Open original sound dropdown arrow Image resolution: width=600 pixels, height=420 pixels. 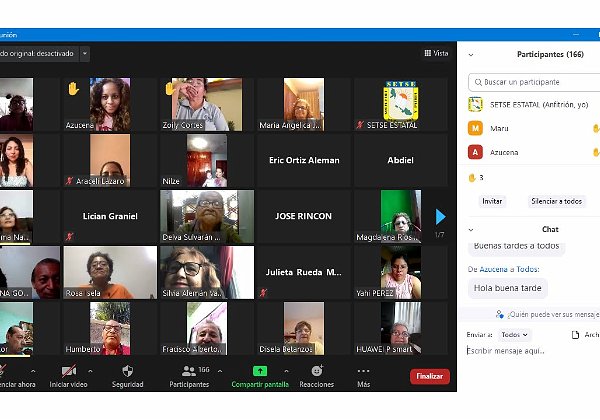tap(85, 54)
